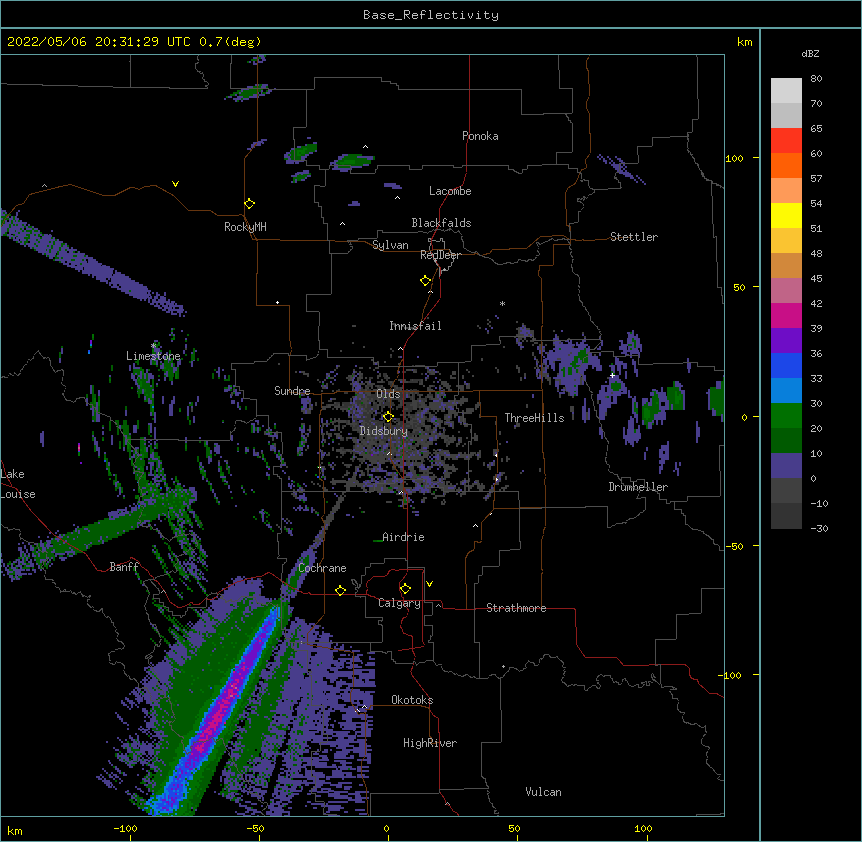Click the white asterisk marker above Limestone label
Screen dimensions: 862x842
click(x=154, y=346)
